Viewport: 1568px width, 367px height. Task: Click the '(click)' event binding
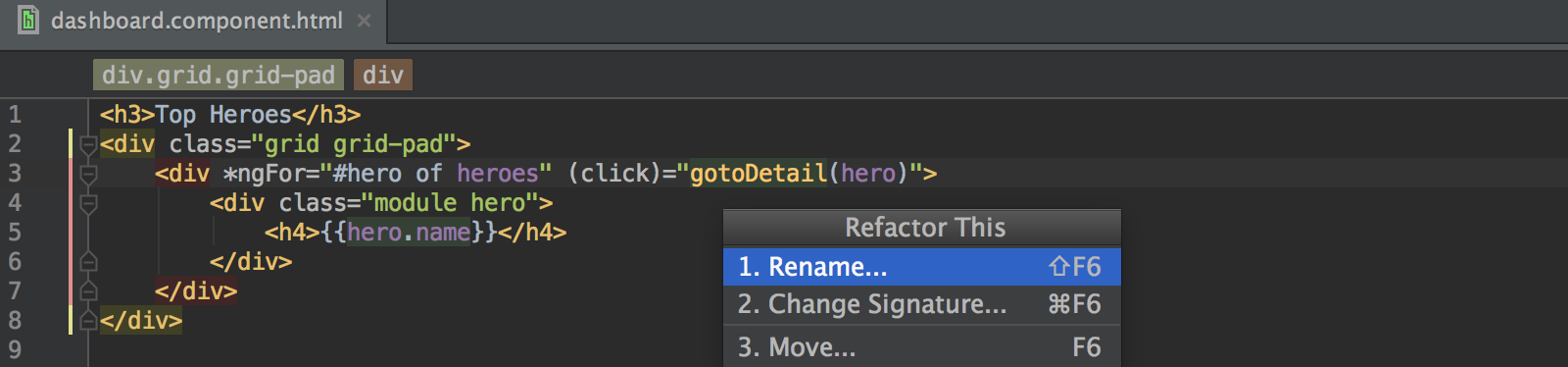[614, 174]
